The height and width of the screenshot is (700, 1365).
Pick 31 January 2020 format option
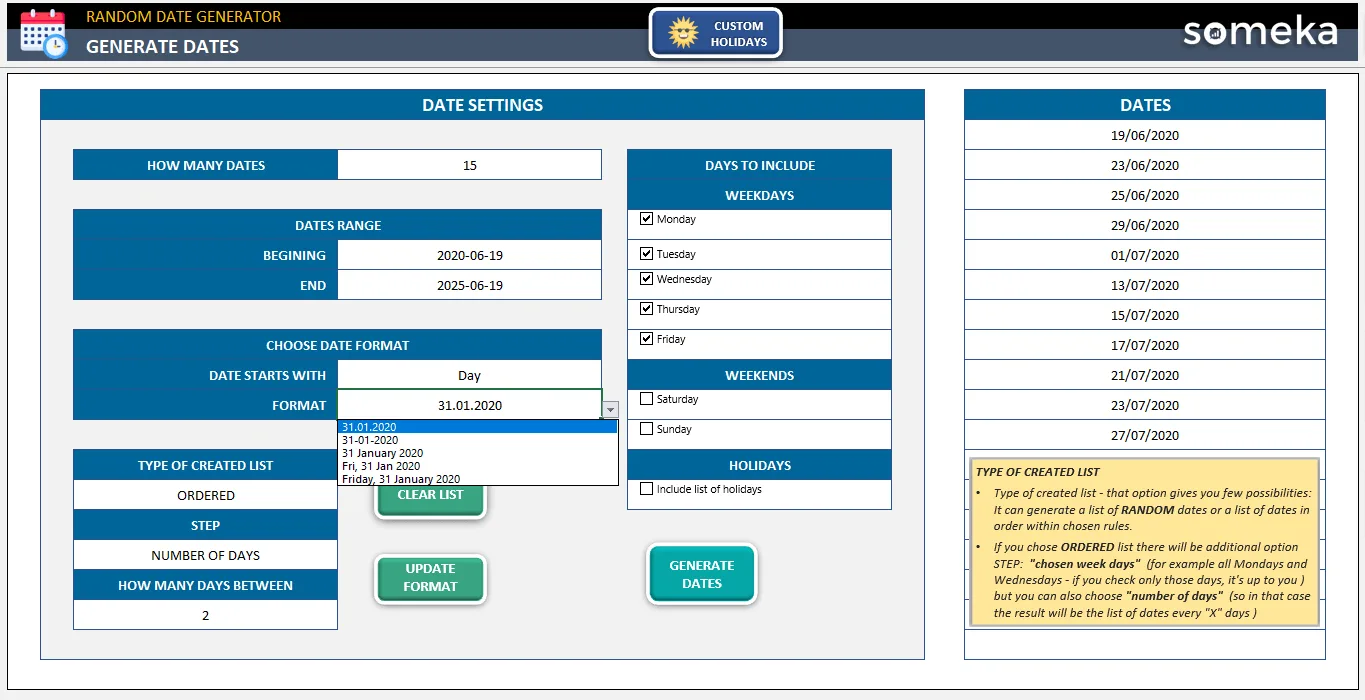(x=478, y=453)
